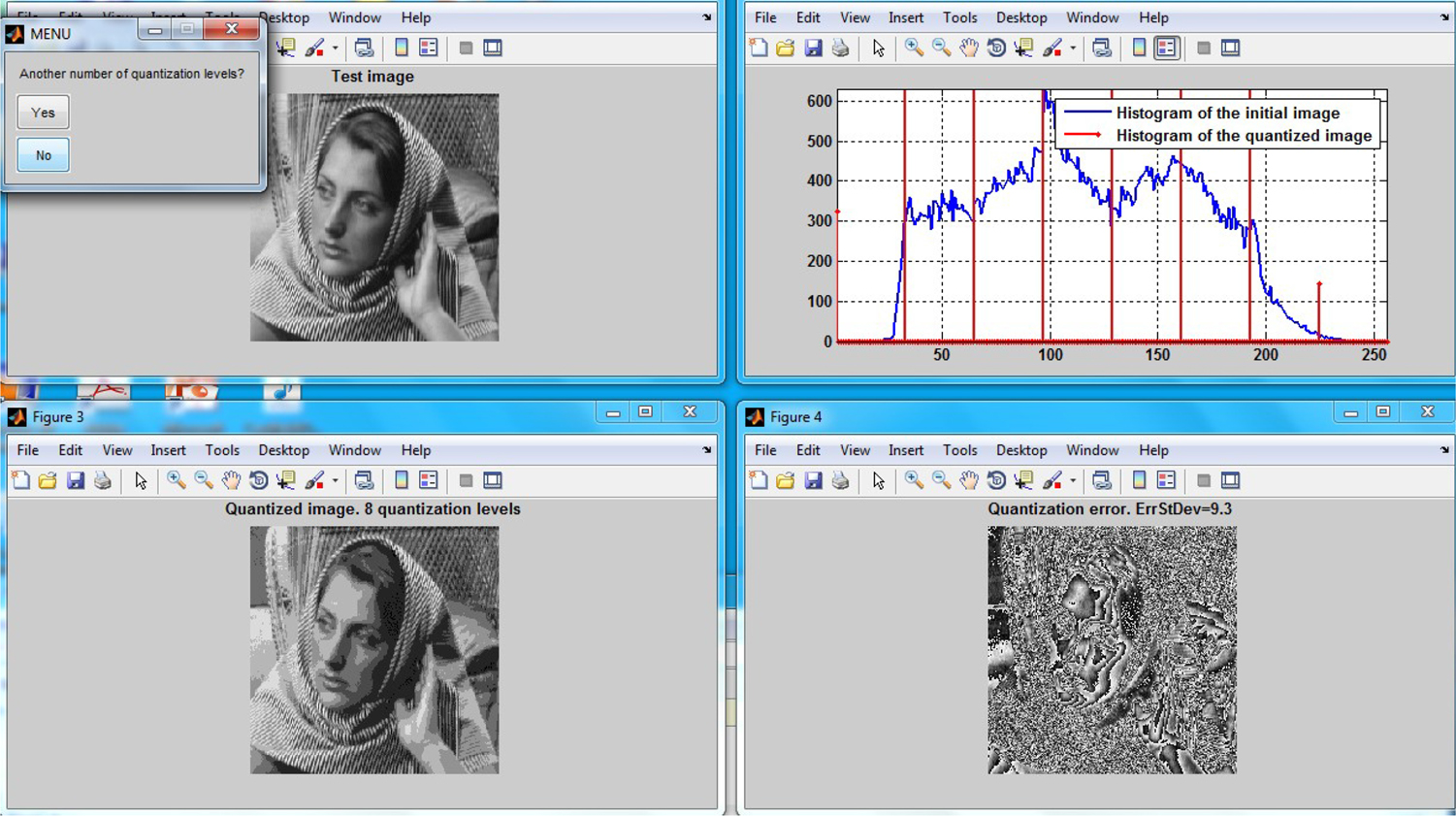Expand the brush color dropdown in Figure 3
This screenshot has width=1456, height=816.
(x=335, y=480)
